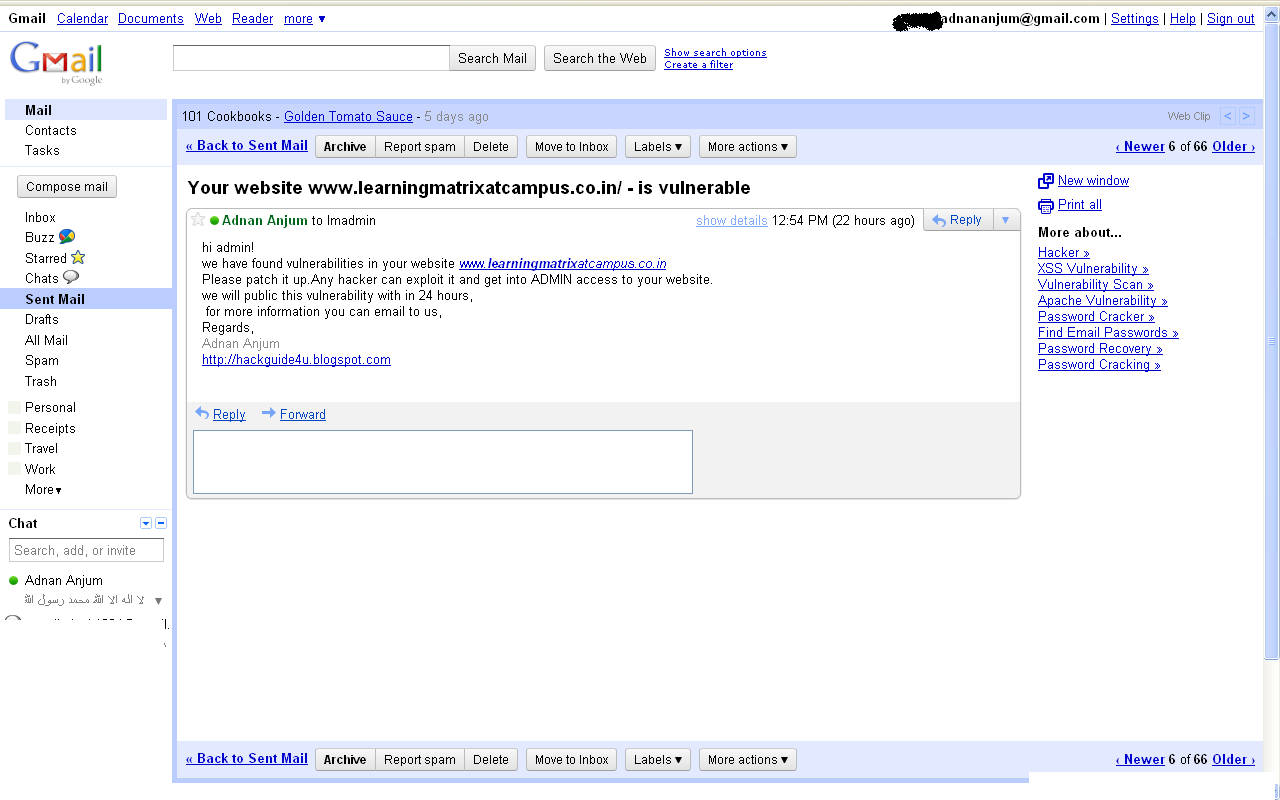Click top Move to Inbox button

[x=572, y=147]
